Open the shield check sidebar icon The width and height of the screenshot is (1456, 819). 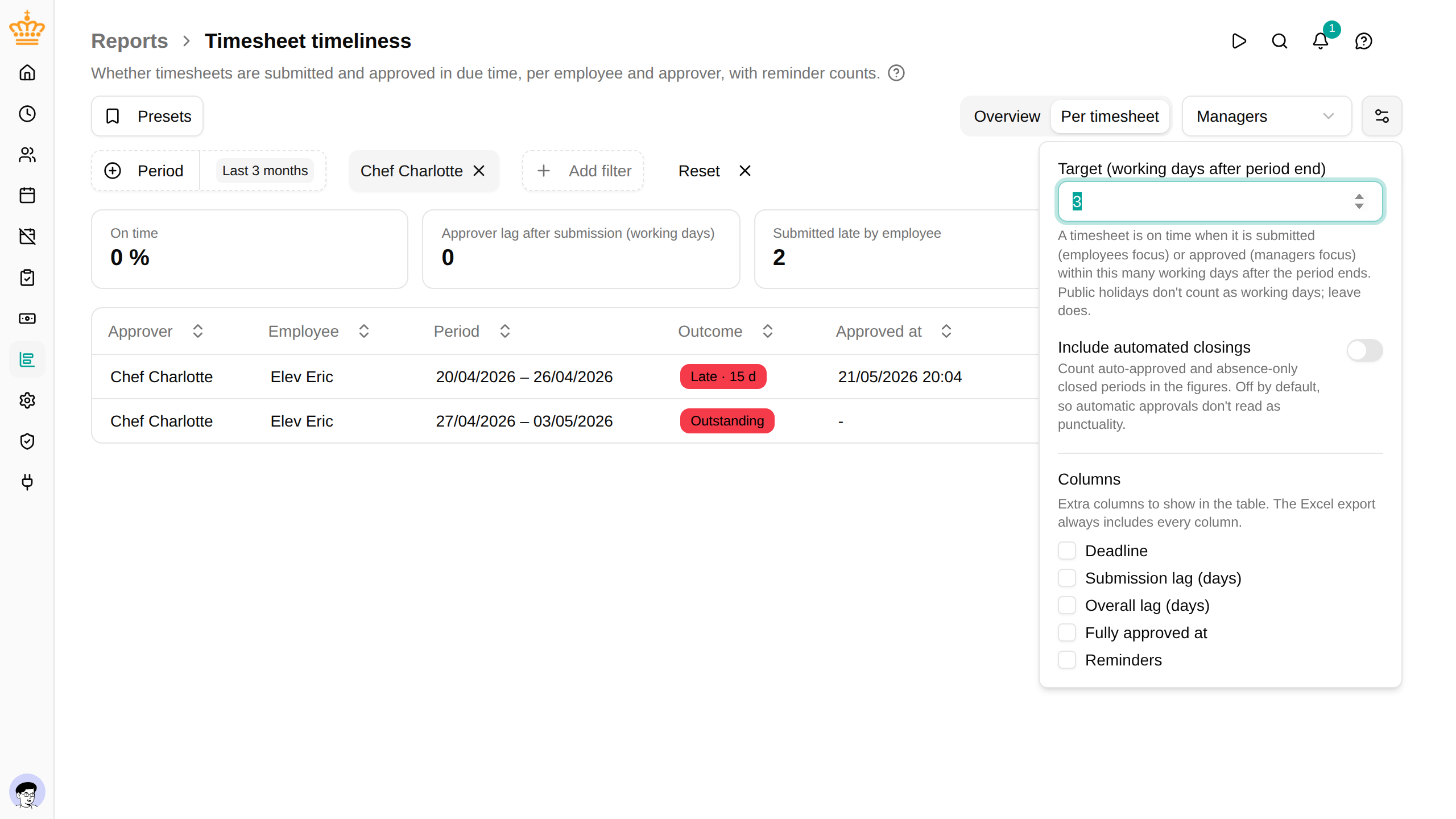27,441
